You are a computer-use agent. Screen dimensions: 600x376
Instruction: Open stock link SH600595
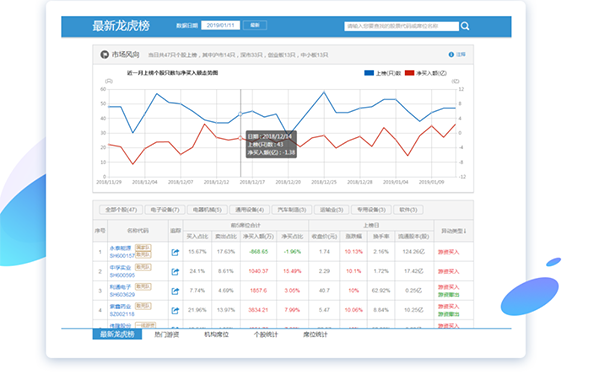click(122, 275)
